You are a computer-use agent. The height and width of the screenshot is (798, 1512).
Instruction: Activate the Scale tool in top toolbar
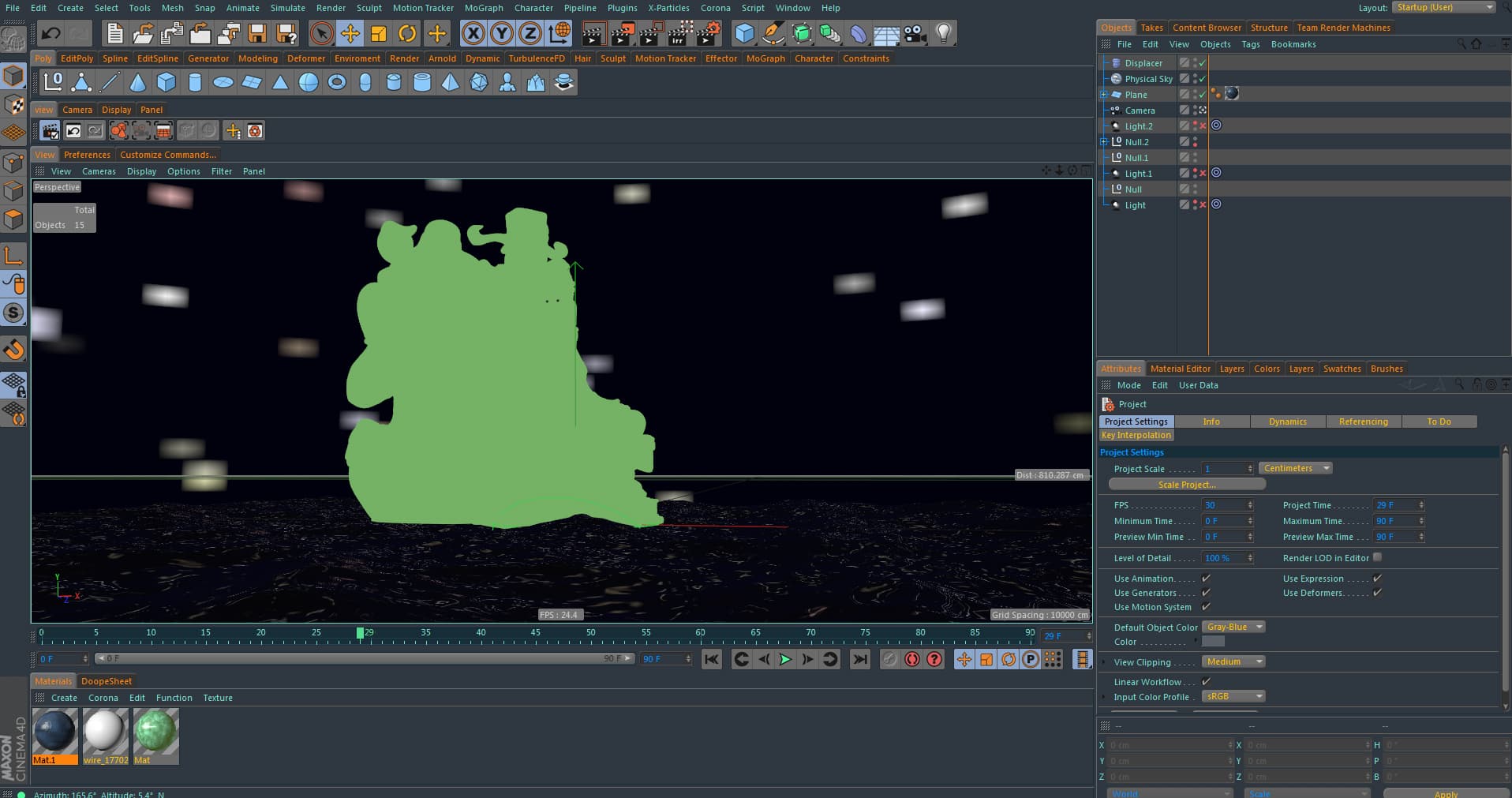pos(379,33)
